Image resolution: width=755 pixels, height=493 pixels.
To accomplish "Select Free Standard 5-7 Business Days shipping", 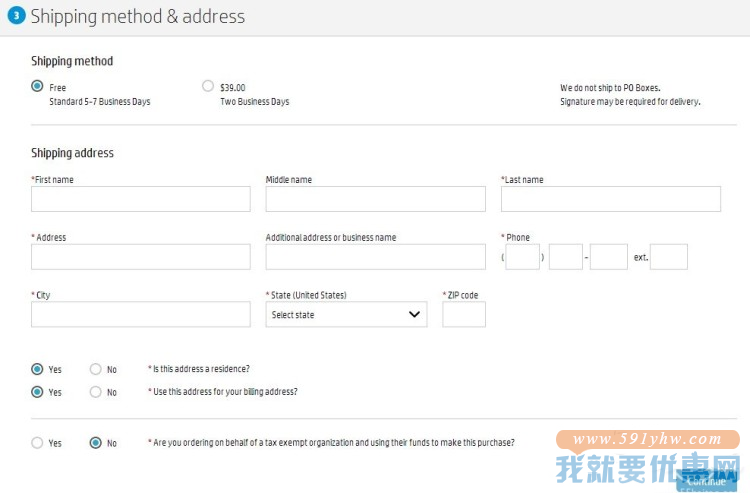I will point(37,86).
